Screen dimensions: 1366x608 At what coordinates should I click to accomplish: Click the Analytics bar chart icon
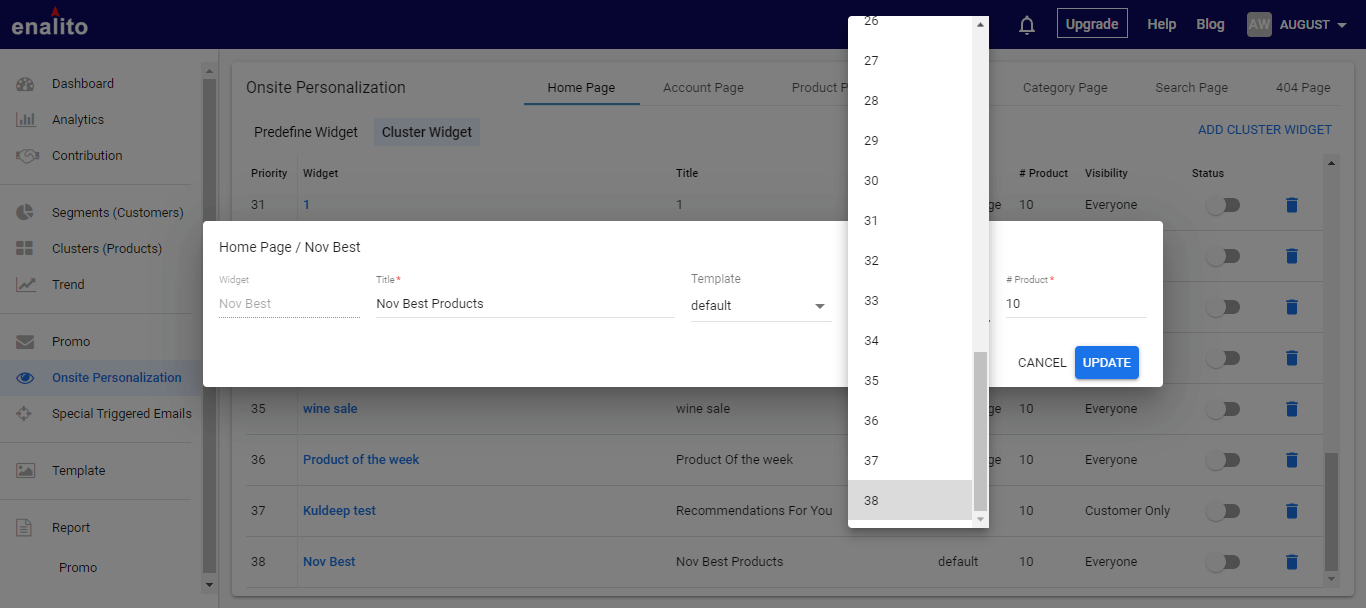(26, 120)
